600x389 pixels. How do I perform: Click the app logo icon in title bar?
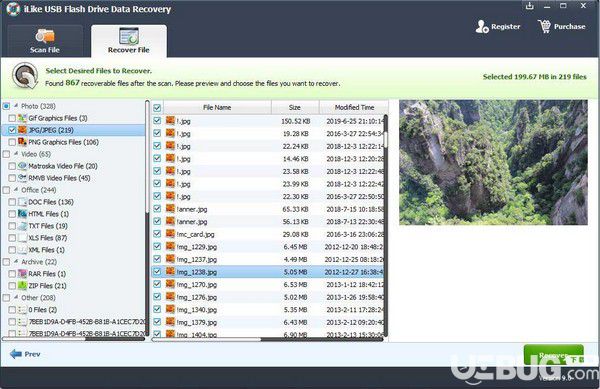tap(13, 9)
